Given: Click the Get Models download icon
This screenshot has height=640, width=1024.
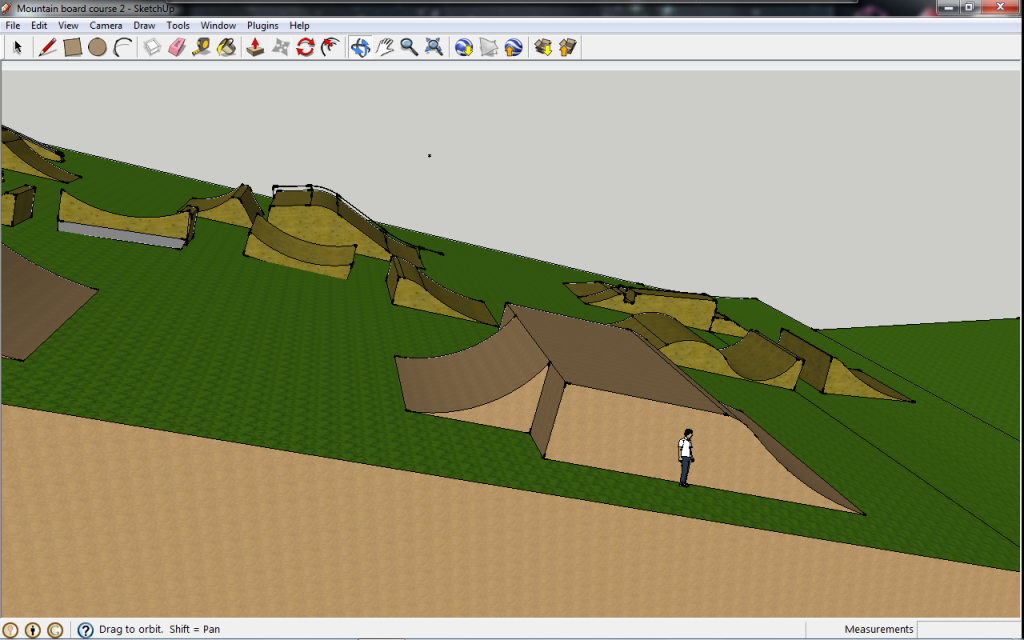Looking at the screenshot, I should [x=543, y=47].
